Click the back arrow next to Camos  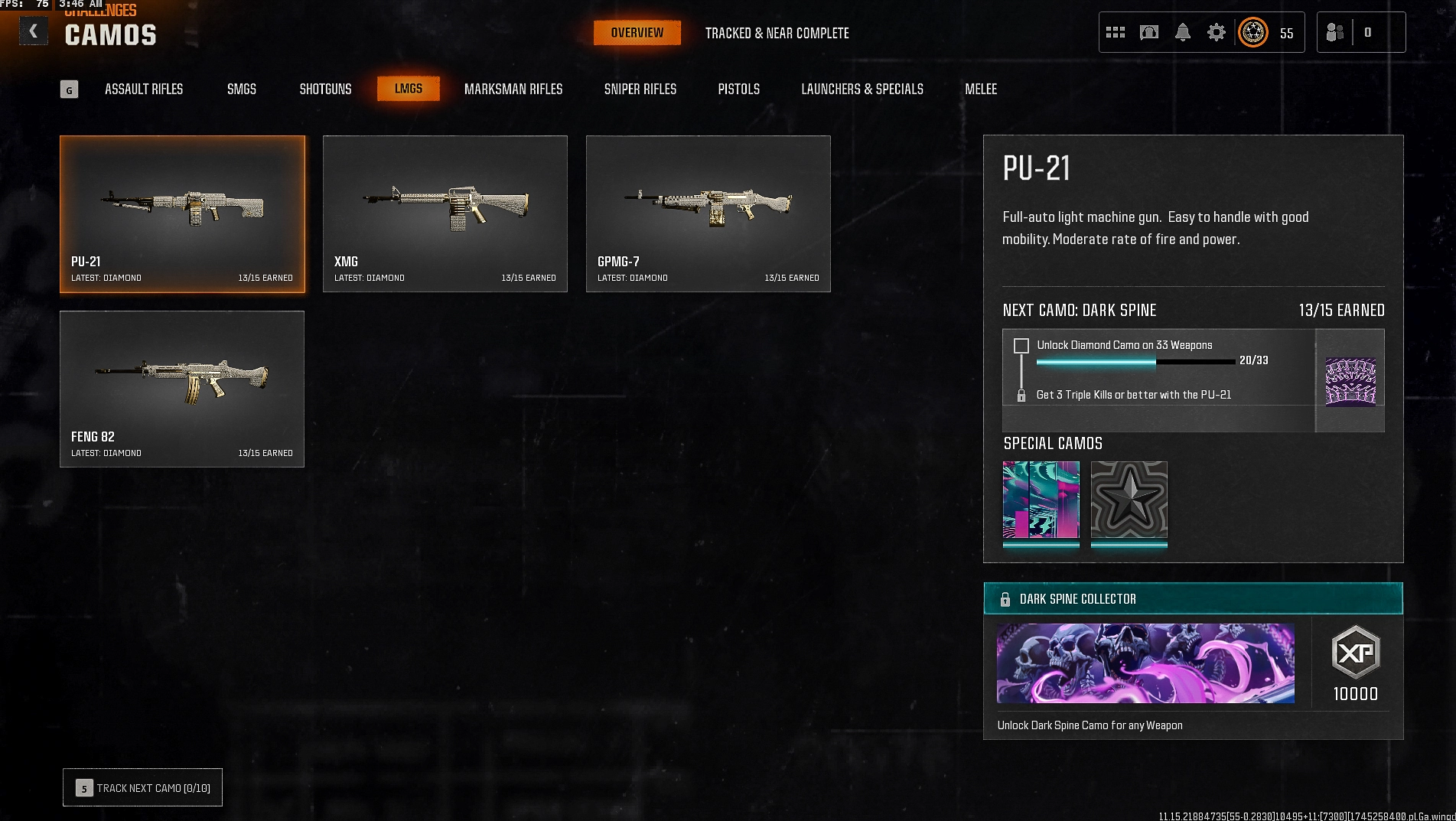click(33, 31)
